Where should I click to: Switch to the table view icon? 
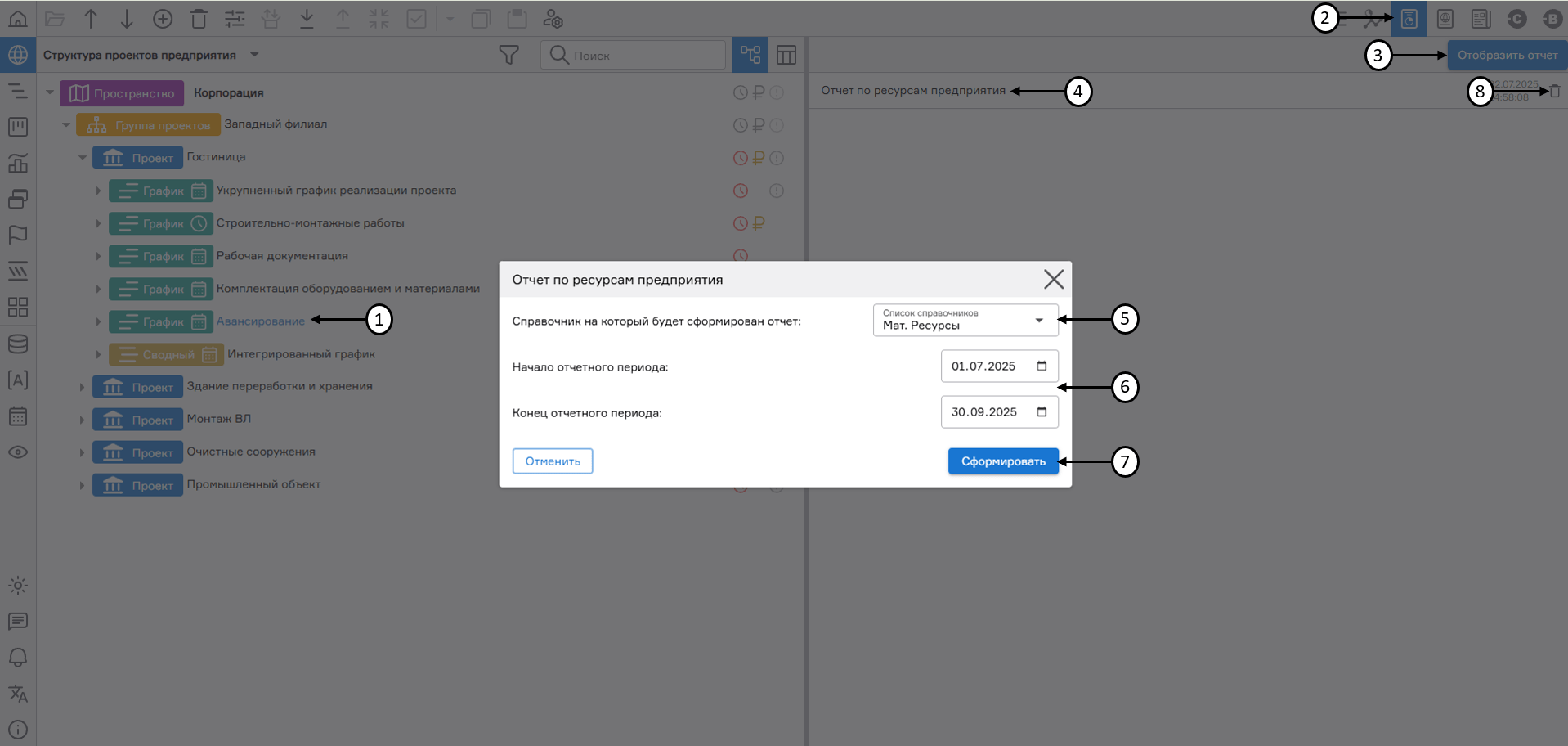(x=786, y=55)
